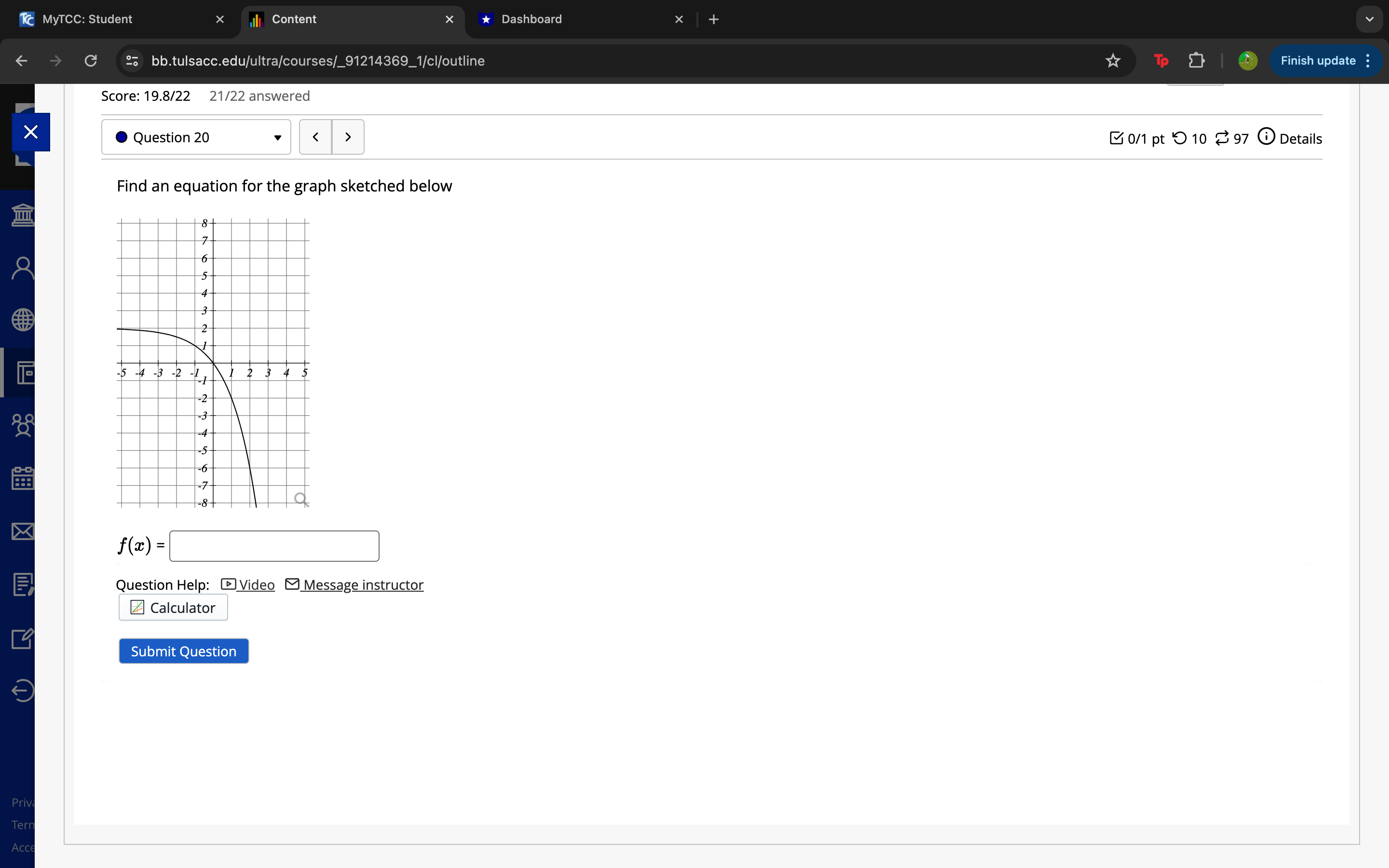Viewport: 1389px width, 868px height.
Task: Click the f(x) answer input field
Action: (x=274, y=545)
